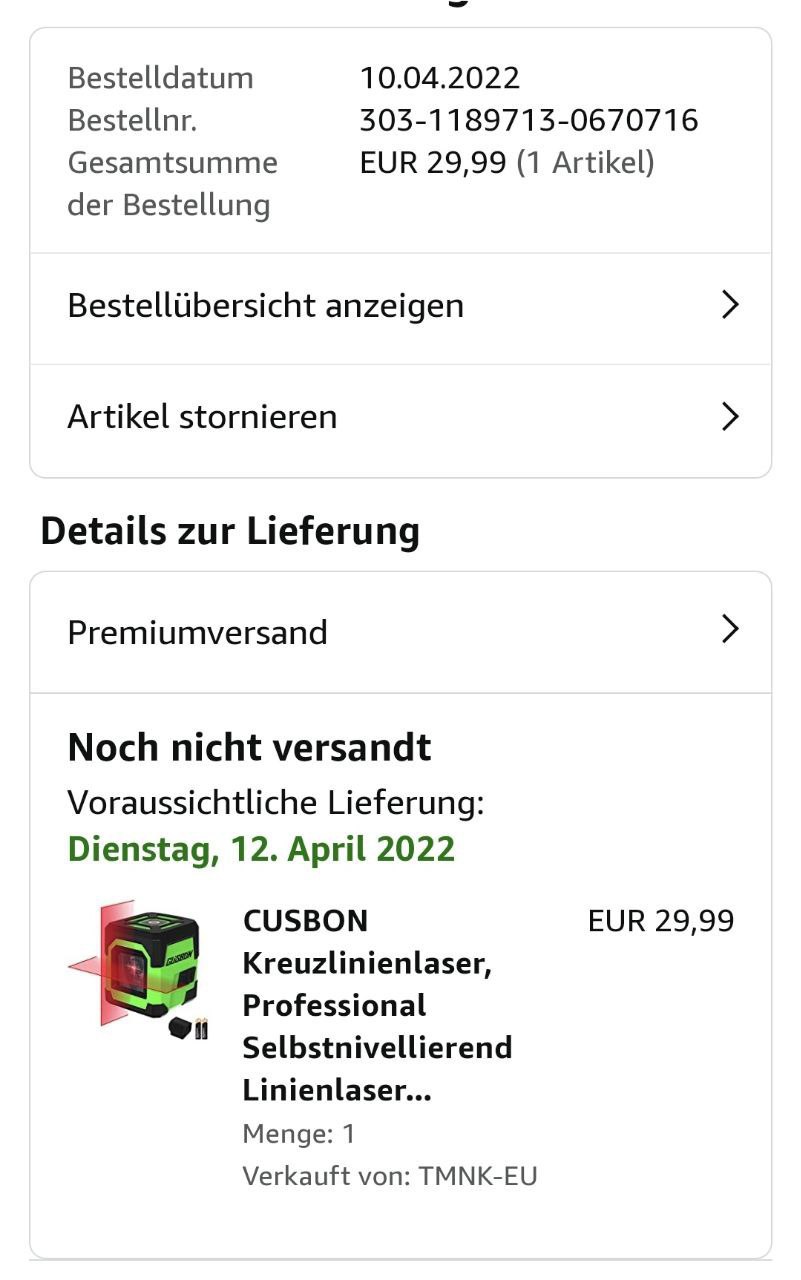Image resolution: width=801 pixels, height=1280 pixels.
Task: Tap the Noch nicht versandt status heading
Action: (x=249, y=748)
